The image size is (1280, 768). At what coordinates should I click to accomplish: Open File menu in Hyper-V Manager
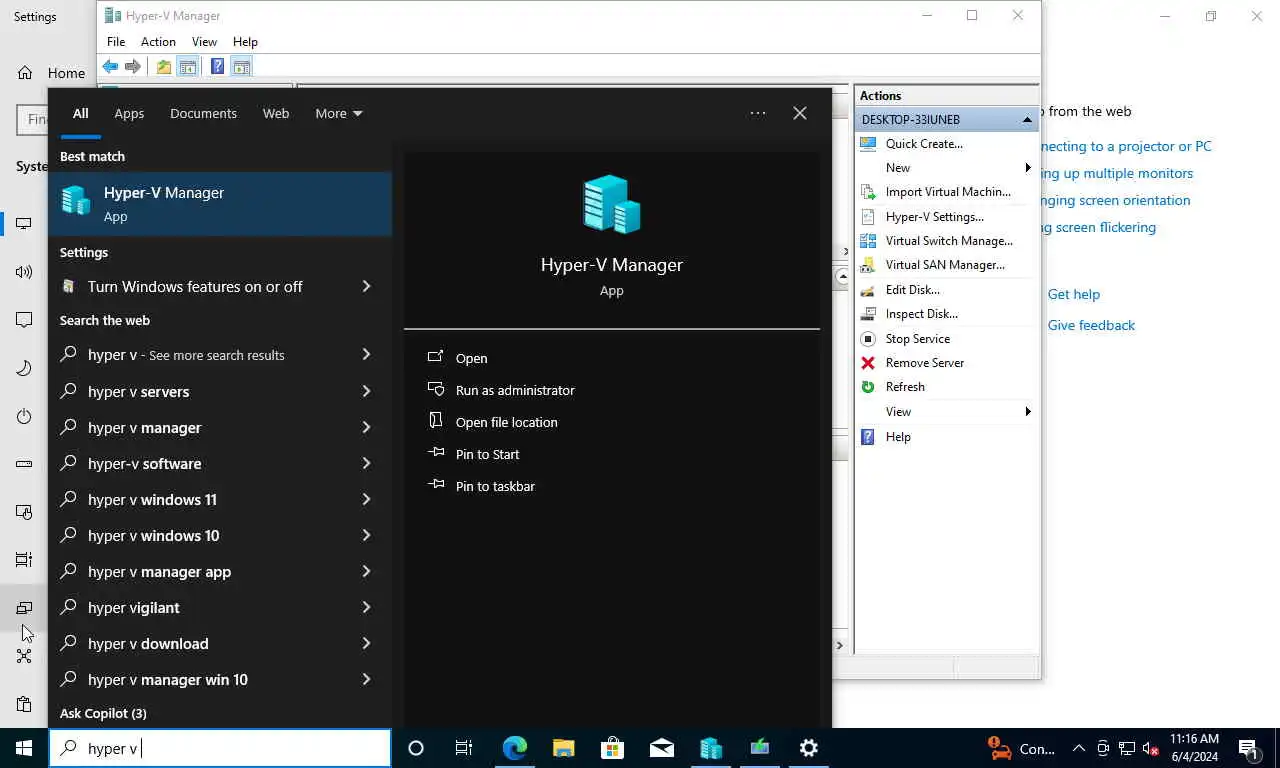click(x=116, y=42)
